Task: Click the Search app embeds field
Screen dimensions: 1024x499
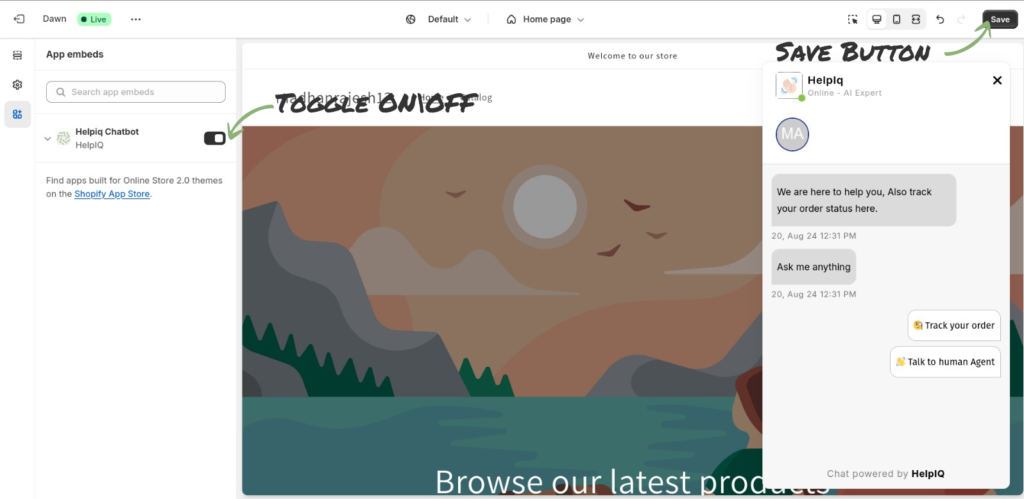Action: [x=136, y=92]
